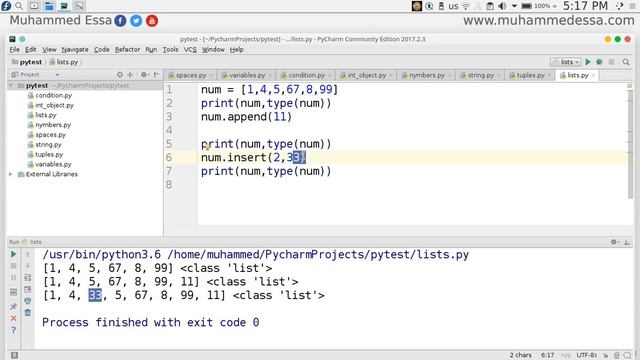Close the variables.py editor tab
This screenshot has width=640, height=360.
pos(270,76)
